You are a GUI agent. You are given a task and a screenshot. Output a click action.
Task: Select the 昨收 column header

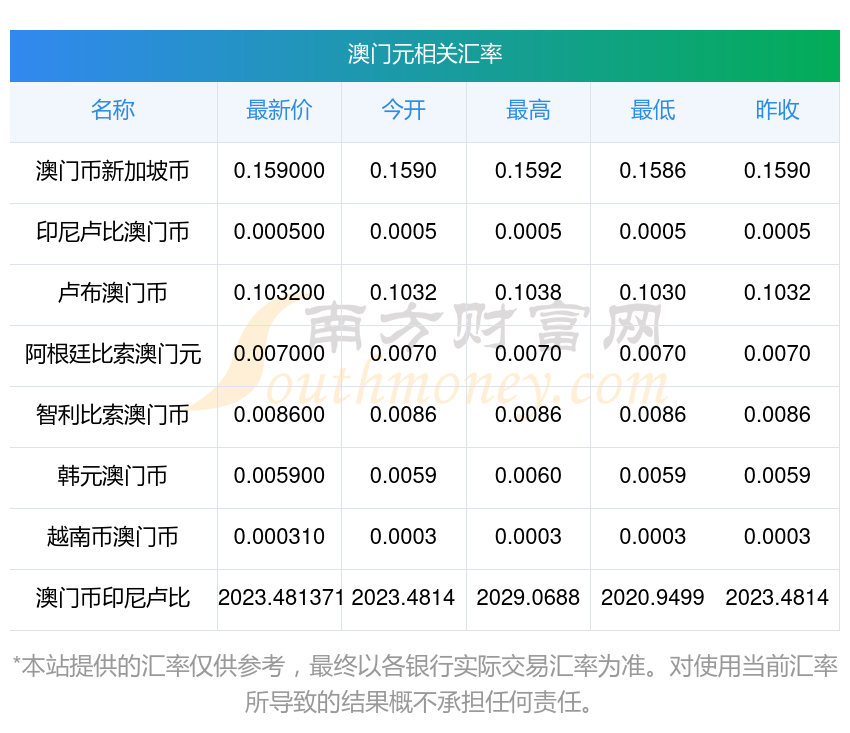[x=777, y=110]
